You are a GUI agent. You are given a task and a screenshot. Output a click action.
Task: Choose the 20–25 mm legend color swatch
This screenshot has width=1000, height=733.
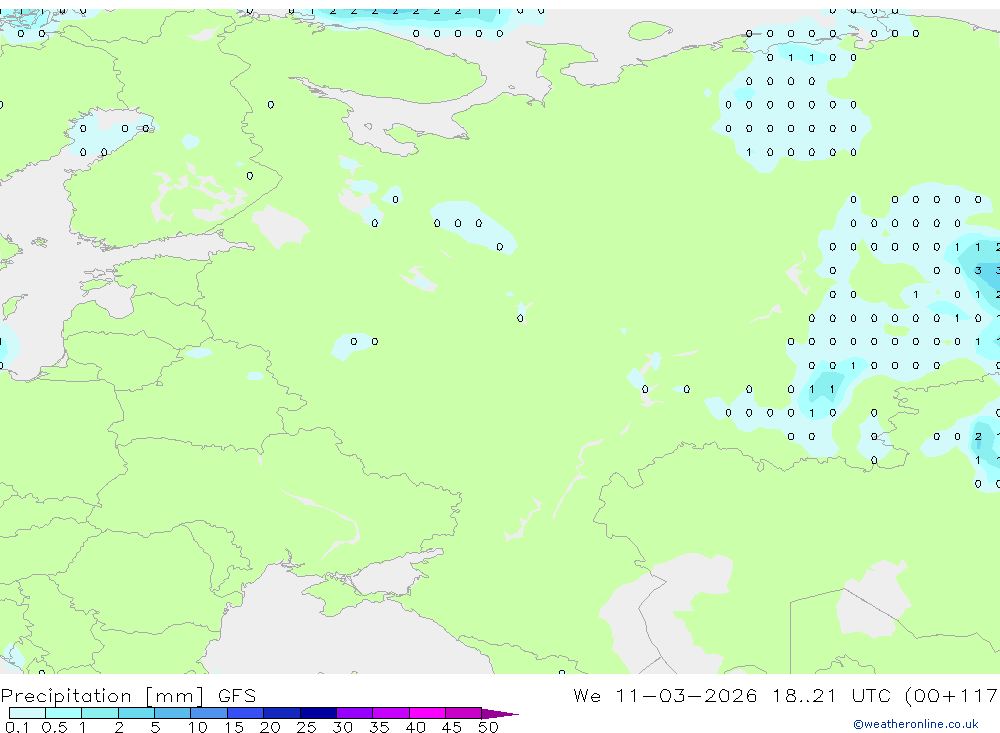(x=282, y=713)
